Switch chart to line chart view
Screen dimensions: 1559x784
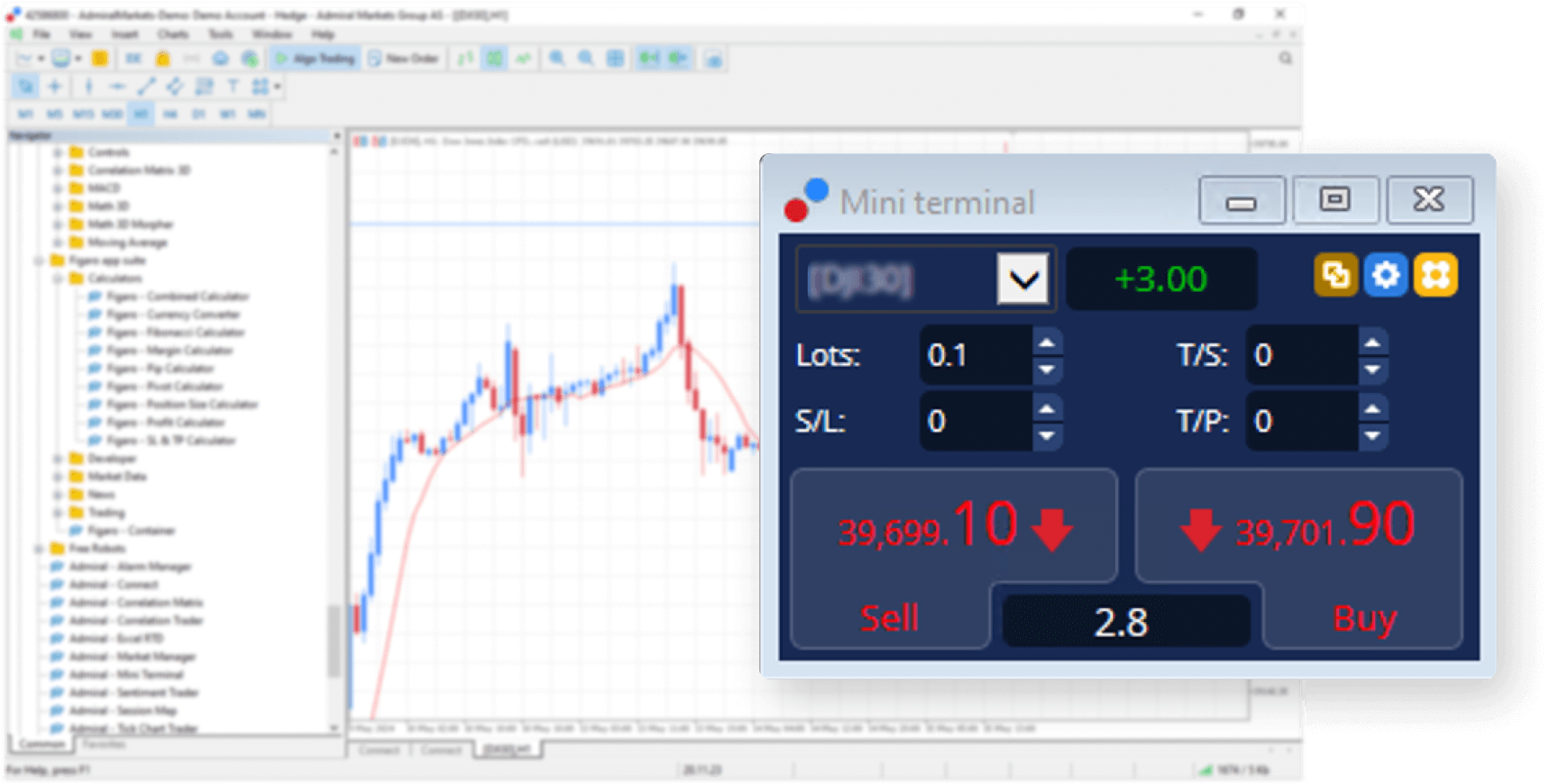(523, 59)
